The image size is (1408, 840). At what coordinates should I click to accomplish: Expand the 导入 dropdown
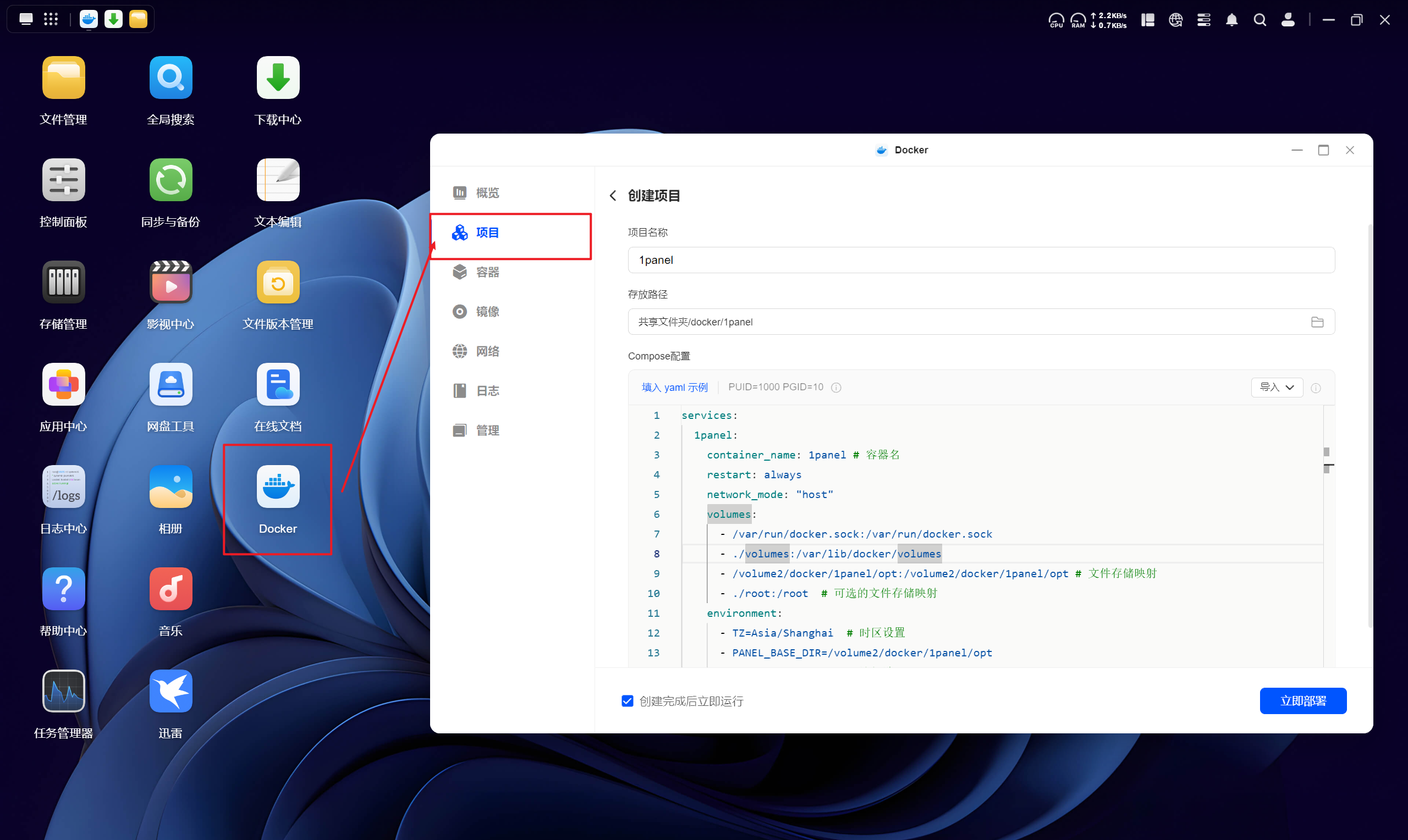(1277, 388)
